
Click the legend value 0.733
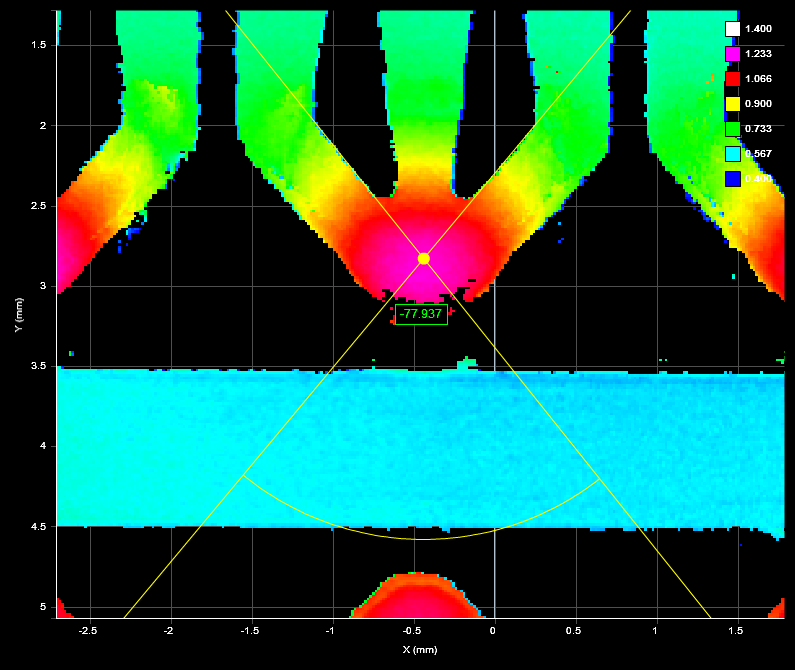pyautogui.click(x=758, y=129)
